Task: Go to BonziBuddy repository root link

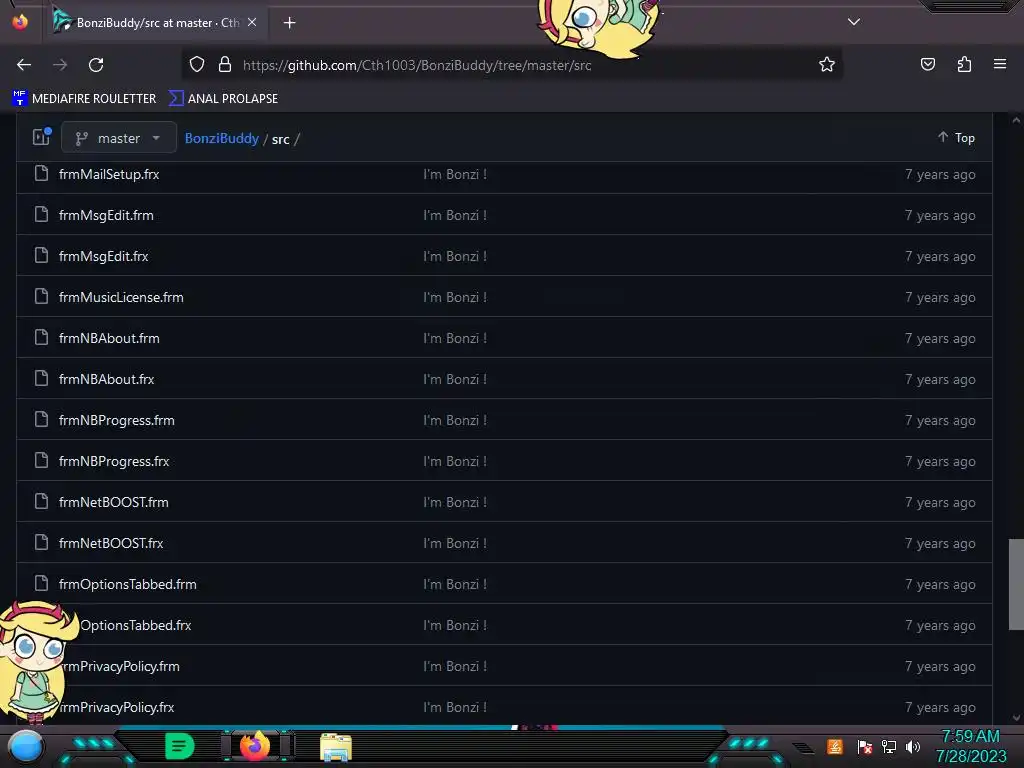Action: [x=221, y=138]
